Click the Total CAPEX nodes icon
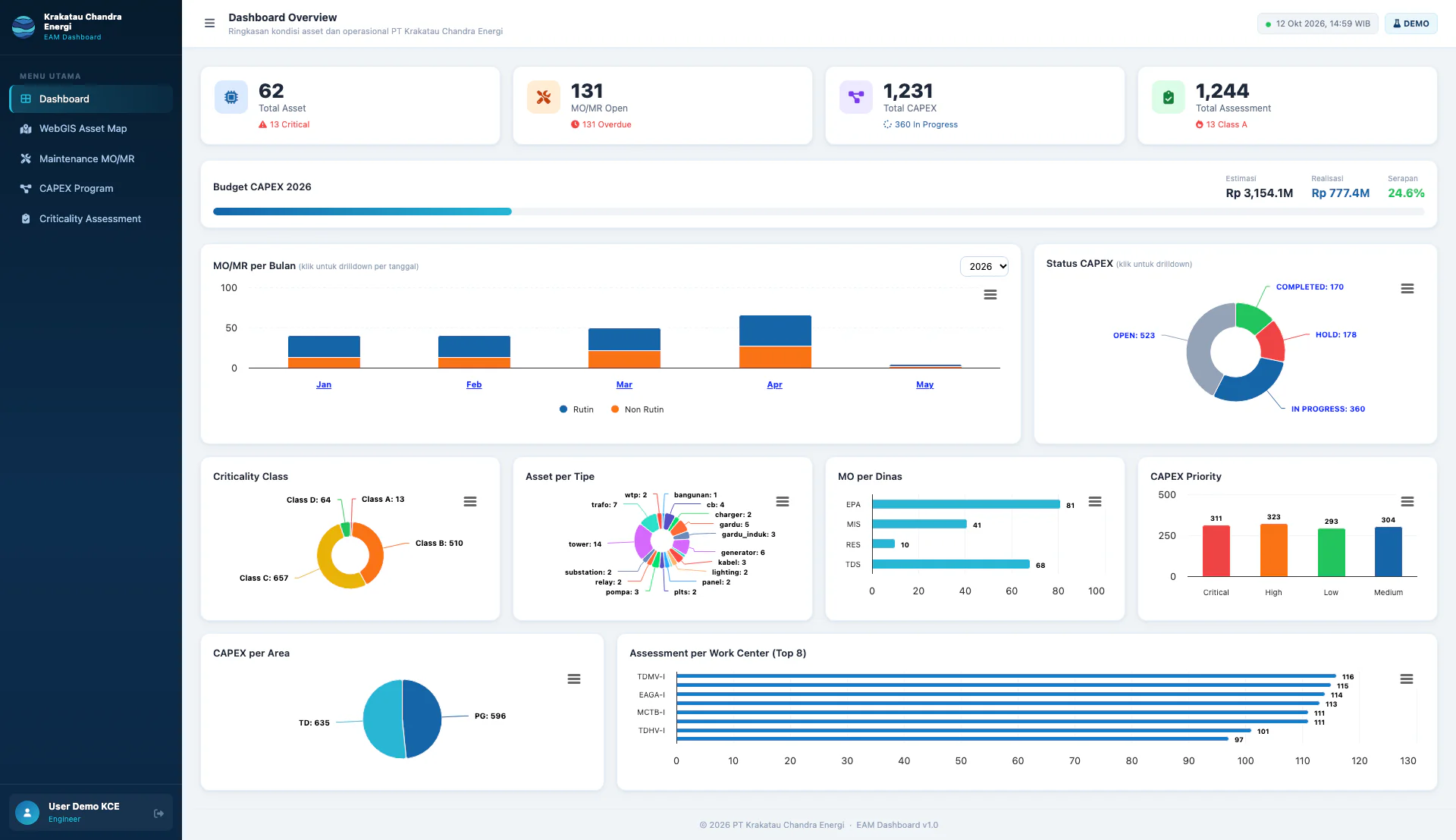 856,97
